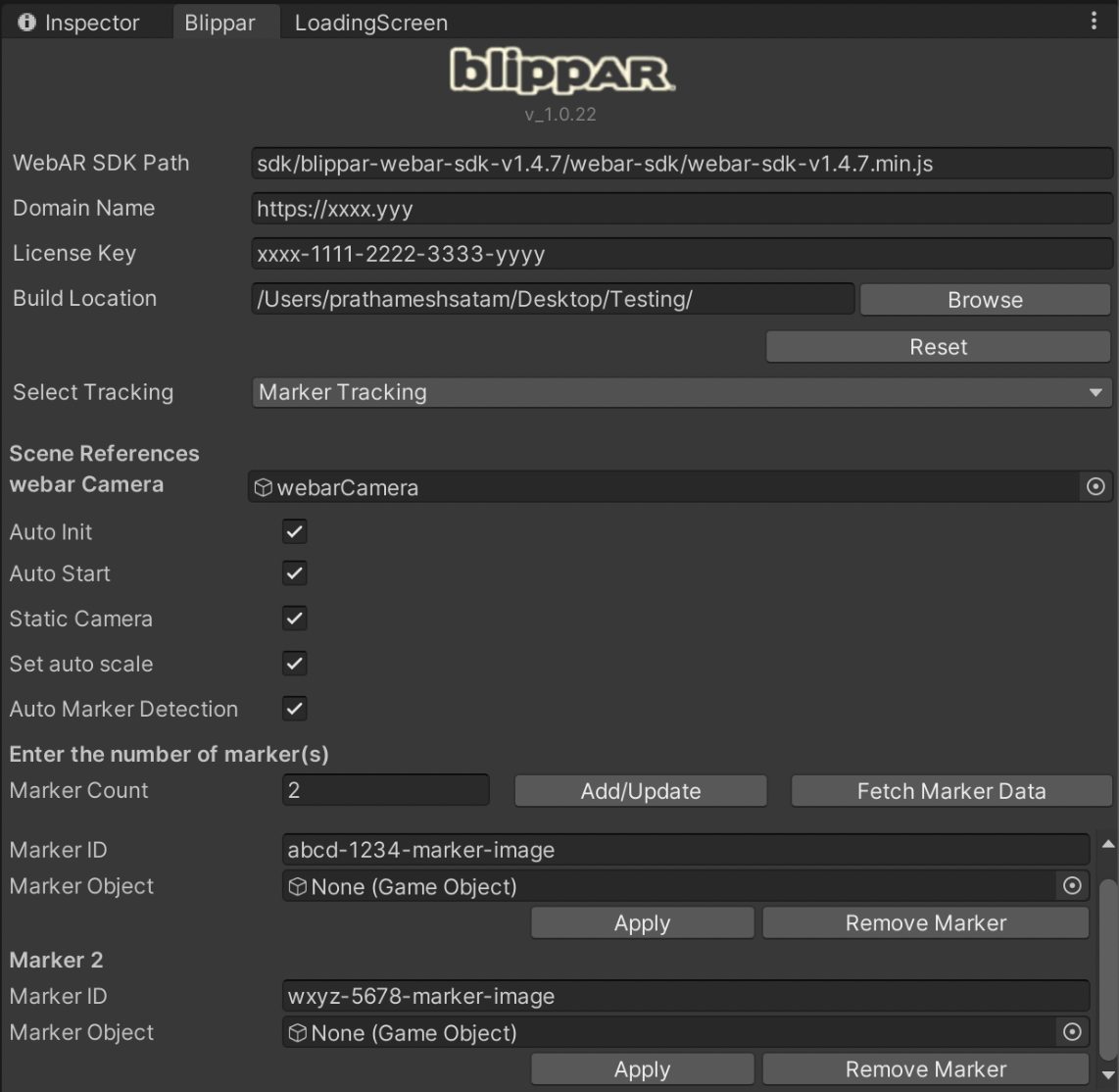Click the Add/Update button
The image size is (1119, 1092).
click(641, 791)
